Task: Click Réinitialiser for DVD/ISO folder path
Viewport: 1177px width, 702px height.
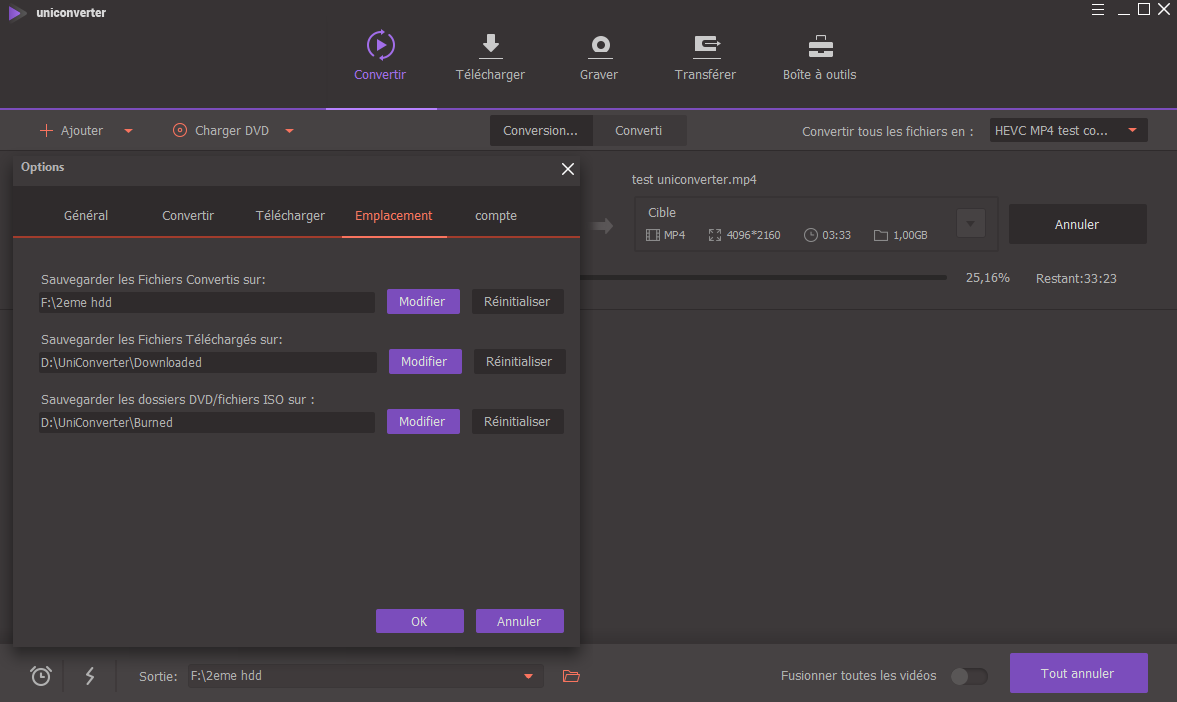Action: point(517,421)
